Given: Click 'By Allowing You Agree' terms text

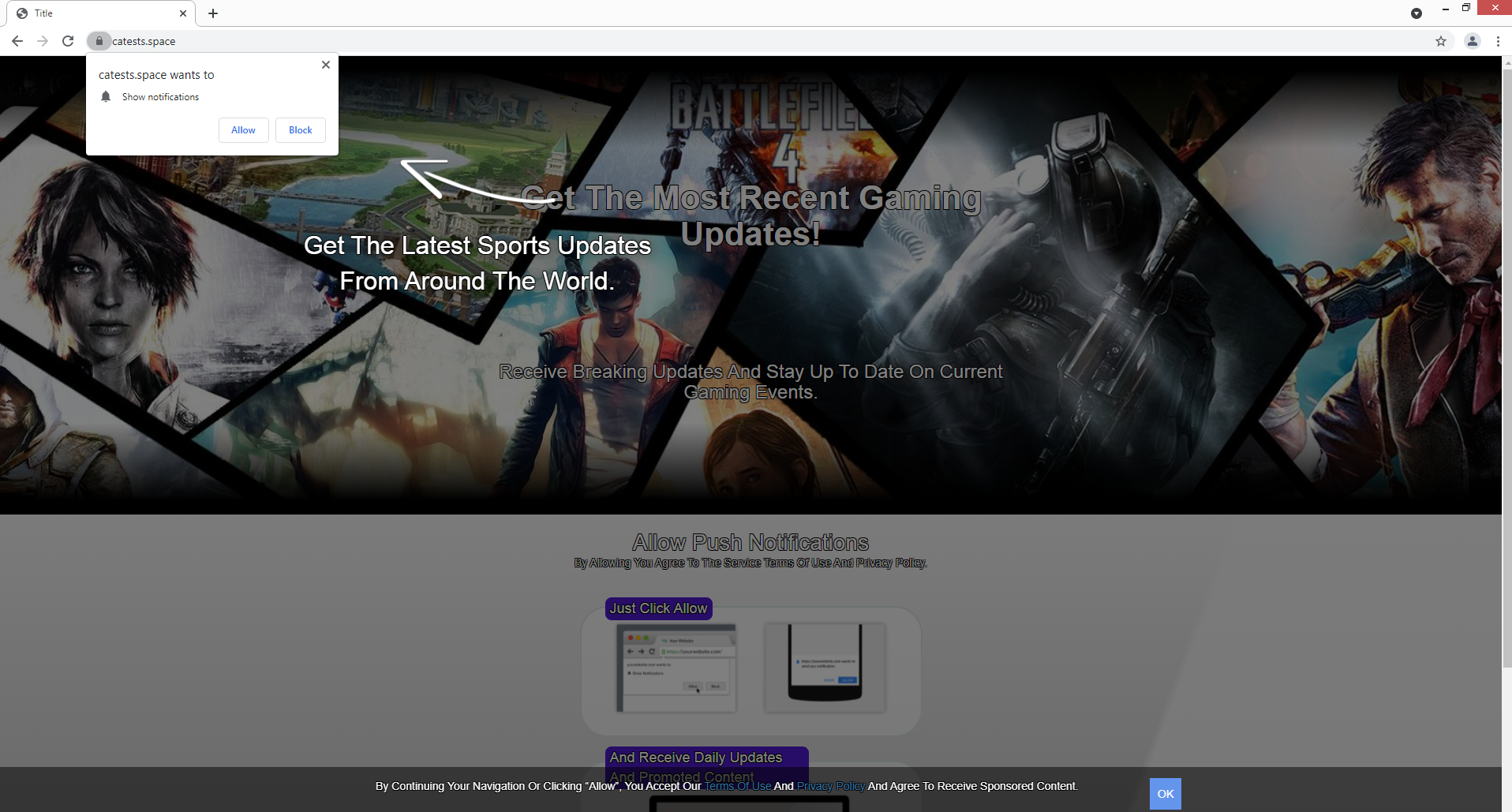Looking at the screenshot, I should tap(750, 563).
